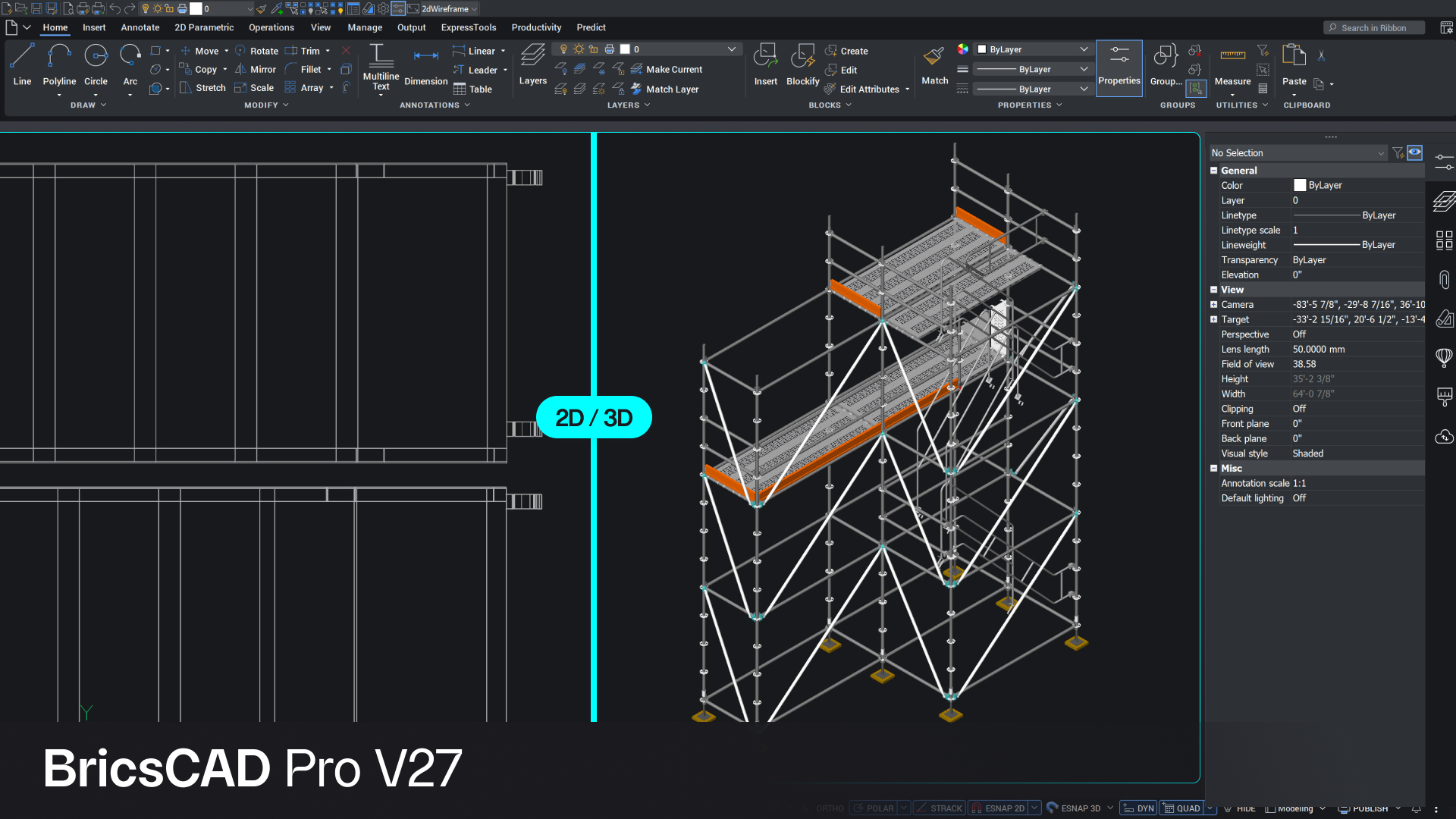Screen dimensions: 1456x819
Task: Run the Blockify tool
Action: [x=802, y=64]
